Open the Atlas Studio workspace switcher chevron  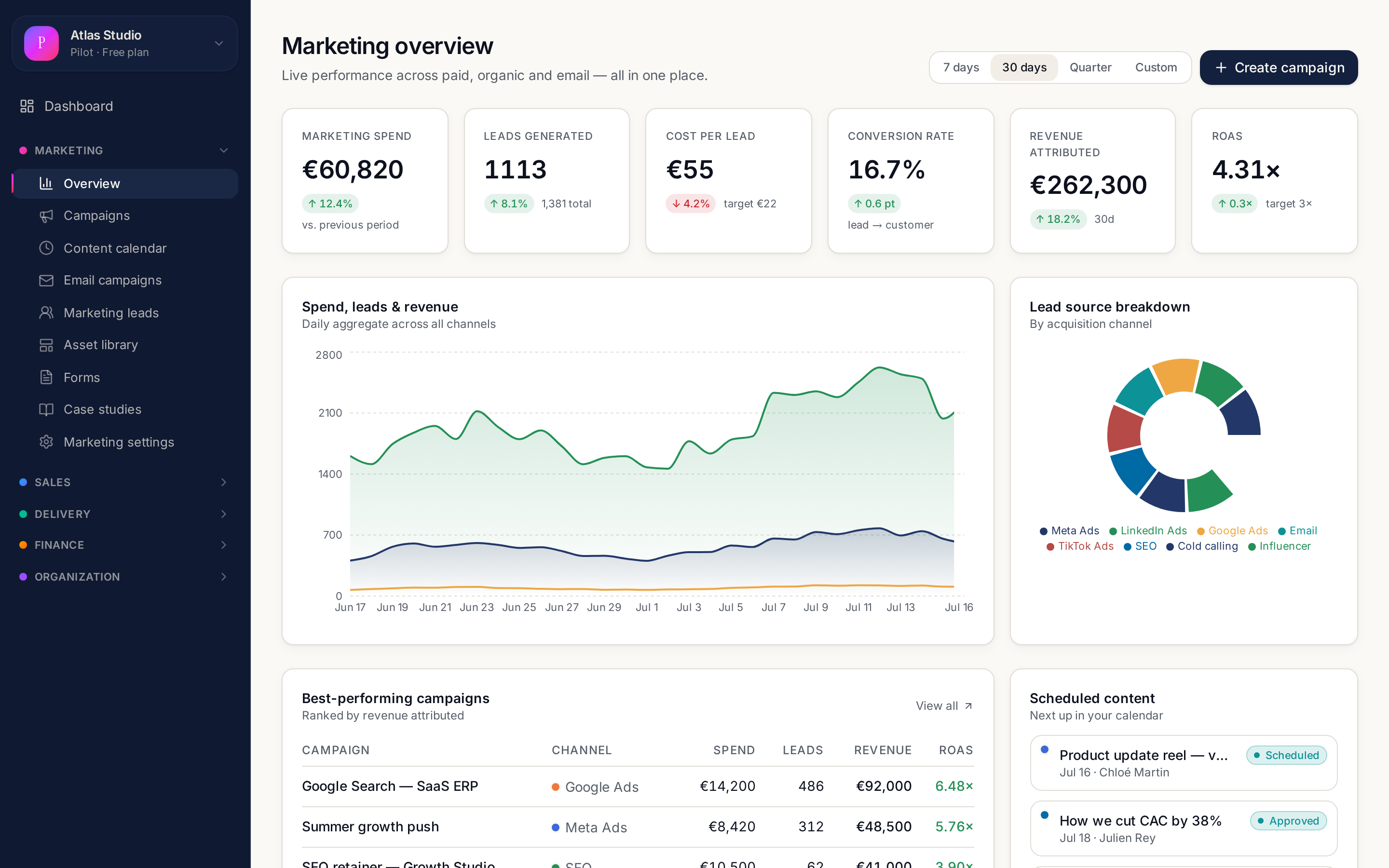218,43
